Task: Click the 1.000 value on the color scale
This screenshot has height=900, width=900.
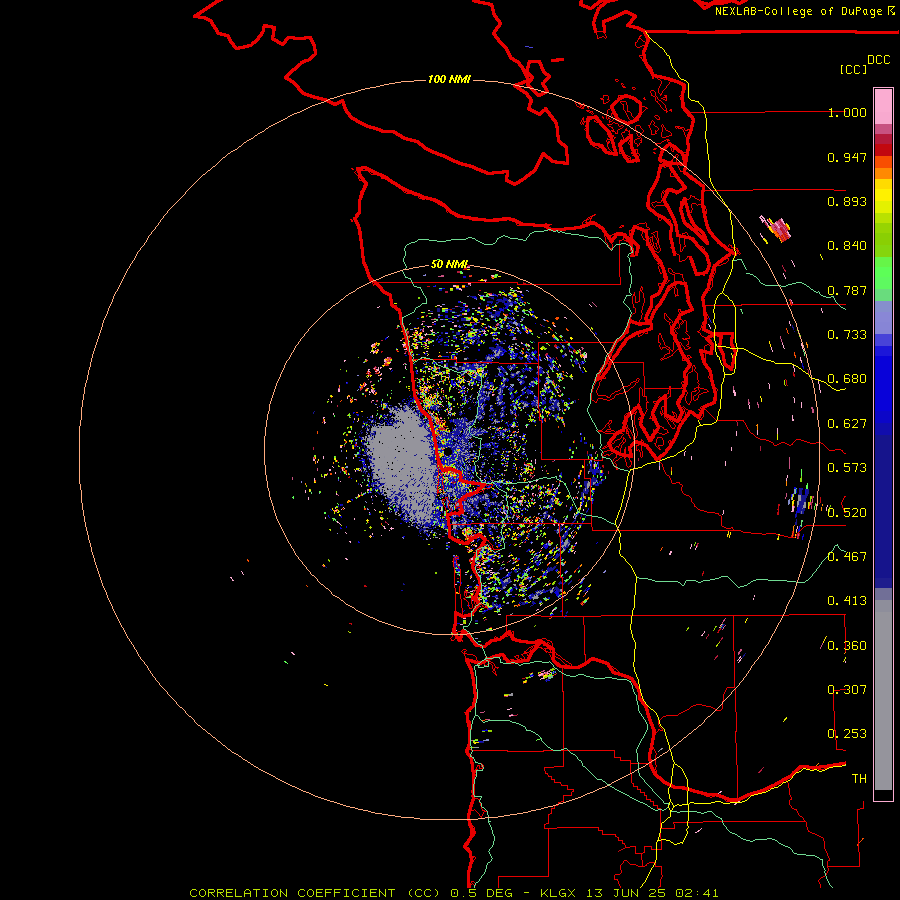Action: 847,112
